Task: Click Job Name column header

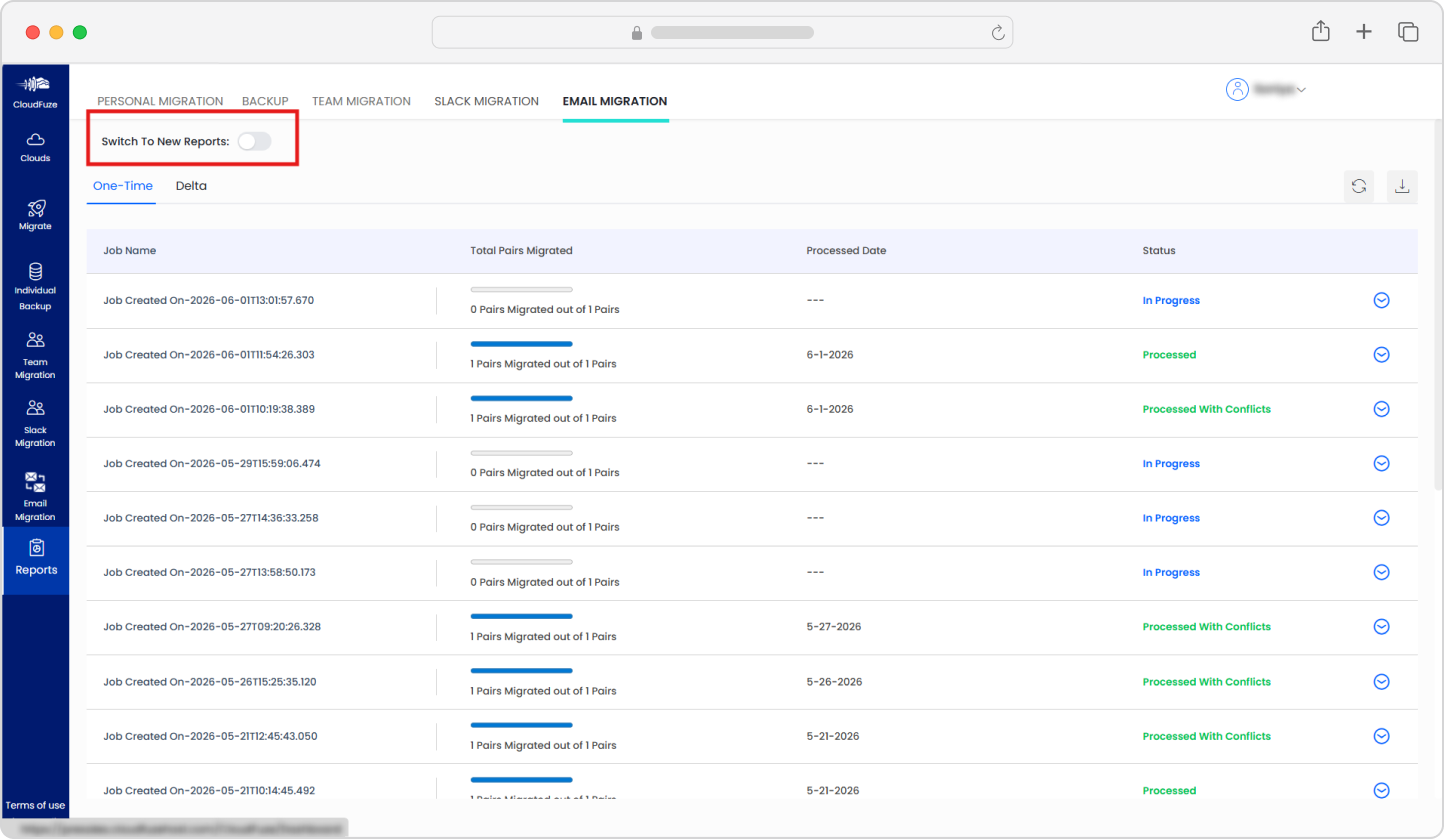Action: click(130, 251)
